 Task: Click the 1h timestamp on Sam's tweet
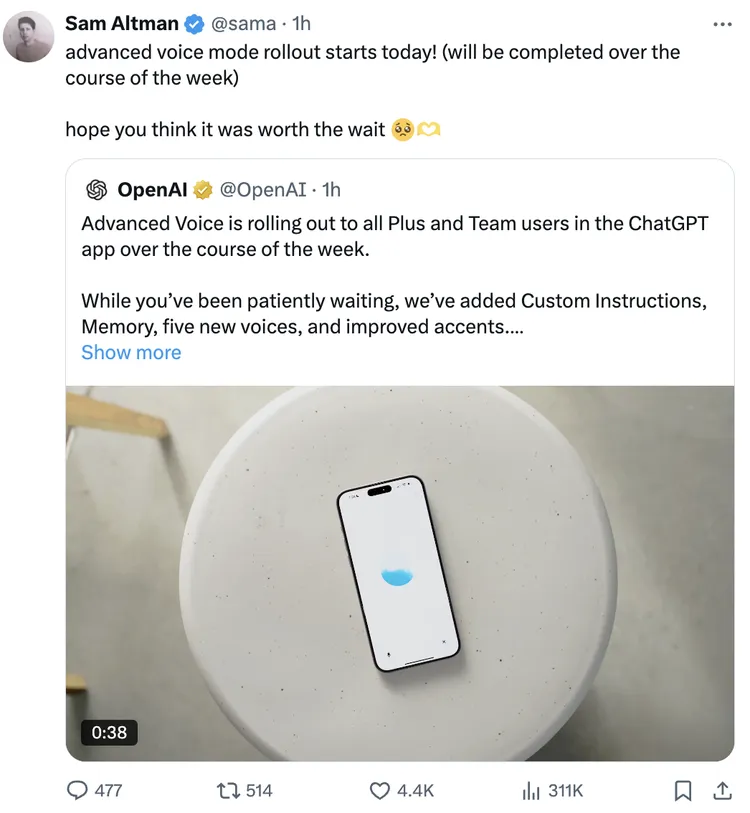tap(301, 24)
